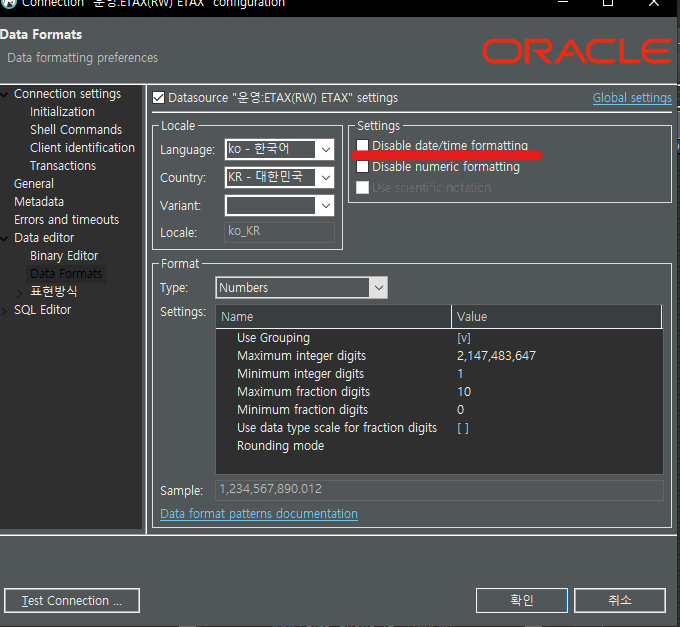Viewport: 680px width, 627px height.
Task: Select Data Formats in the tree
Action: point(66,274)
